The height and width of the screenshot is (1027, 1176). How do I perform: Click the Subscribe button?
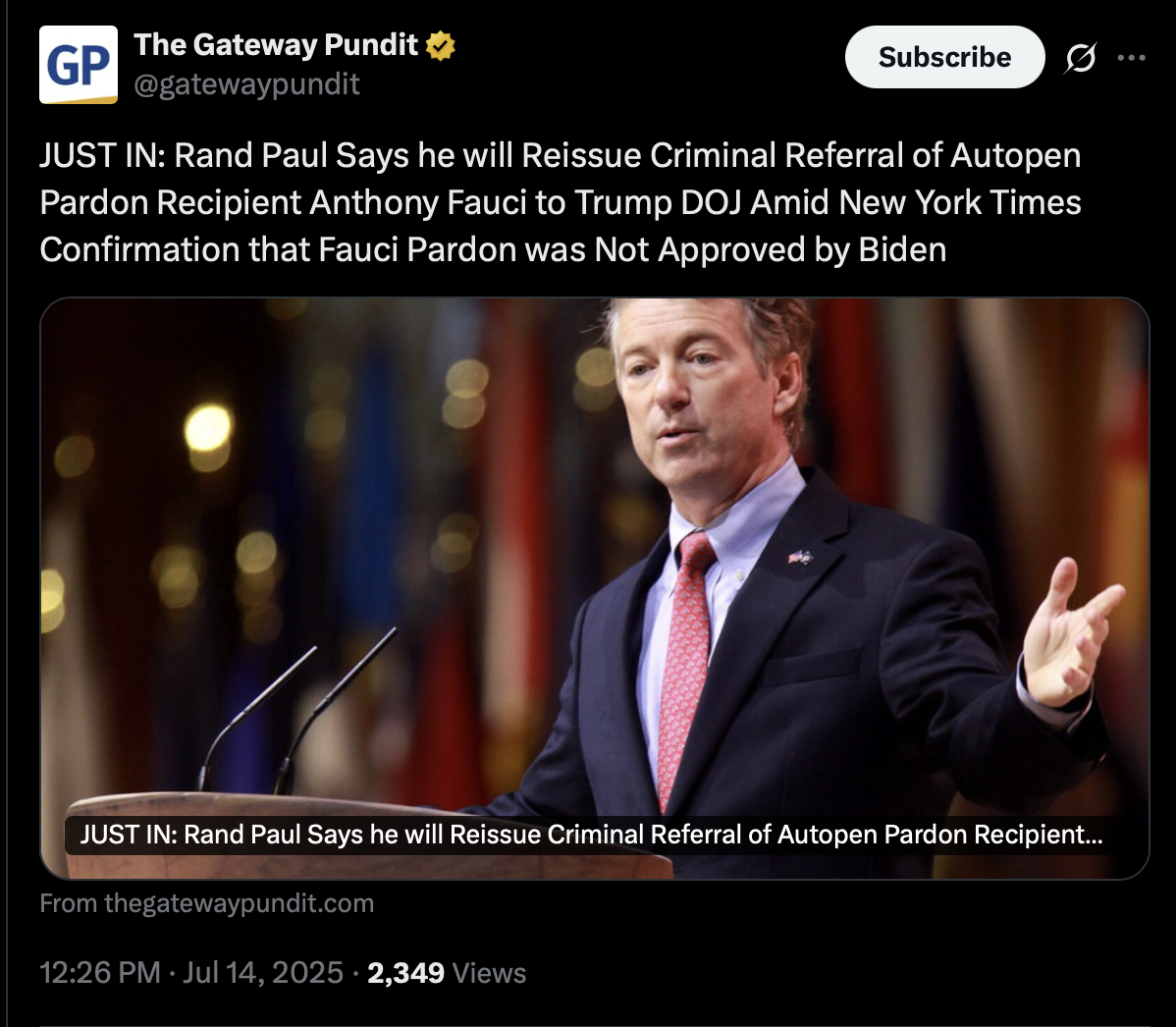944,57
